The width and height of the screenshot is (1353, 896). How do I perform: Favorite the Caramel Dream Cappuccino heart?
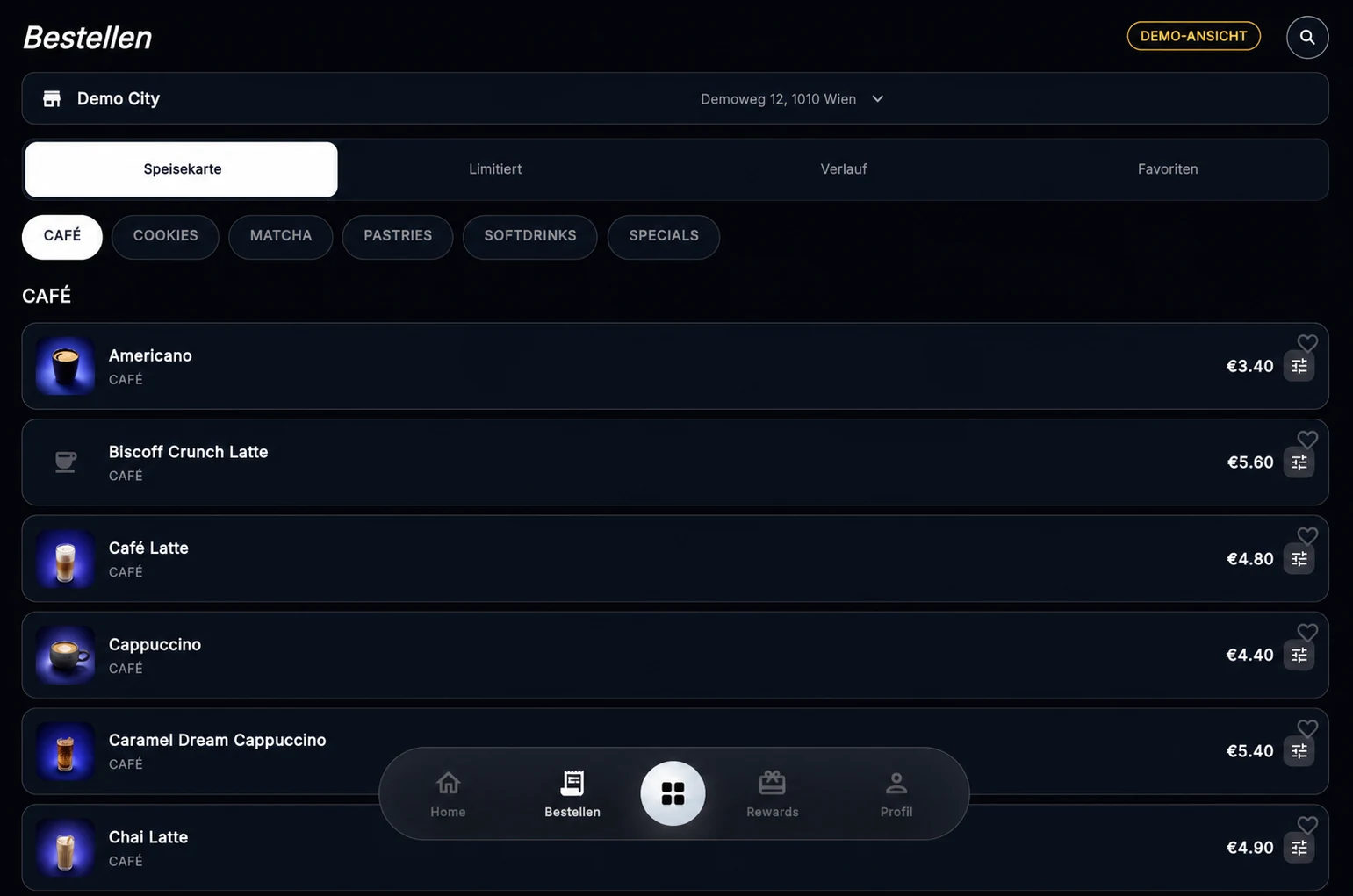1307,728
